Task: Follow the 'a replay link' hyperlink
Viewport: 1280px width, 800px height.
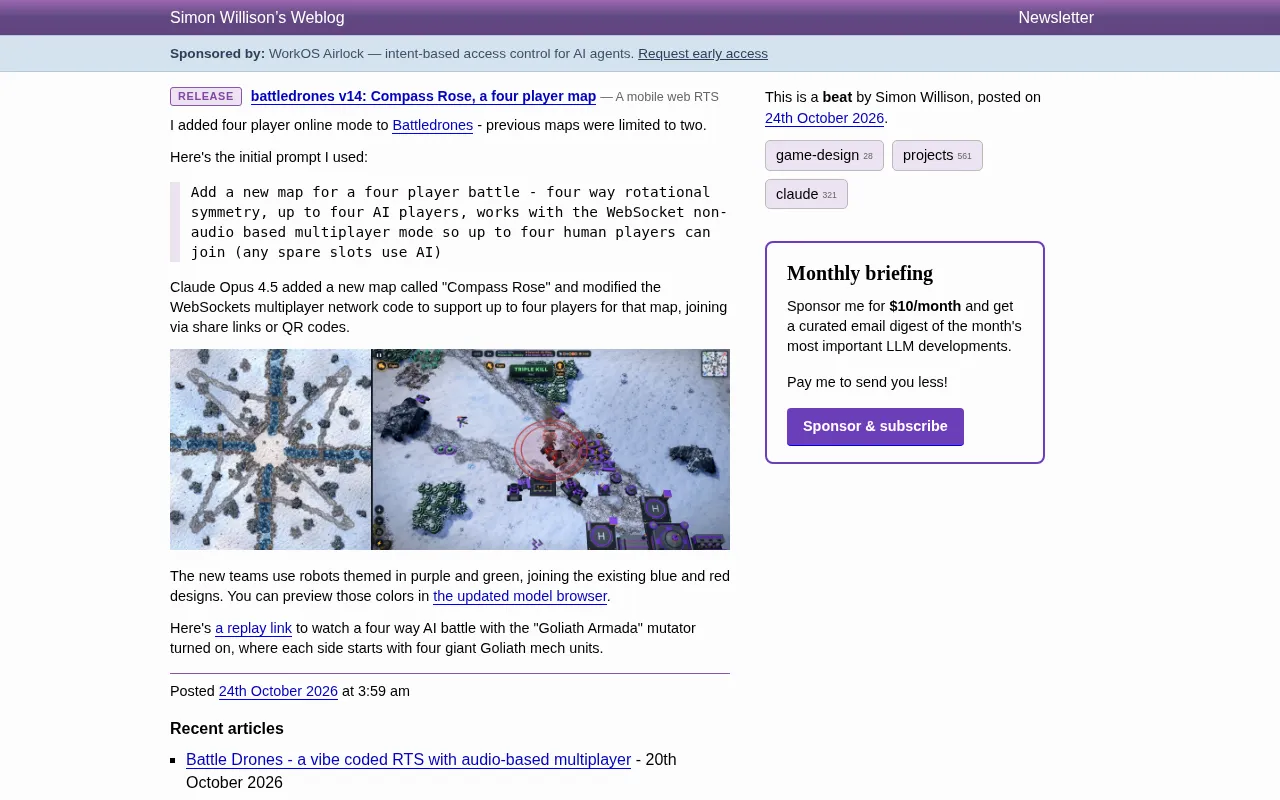Action: pyautogui.click(x=253, y=629)
